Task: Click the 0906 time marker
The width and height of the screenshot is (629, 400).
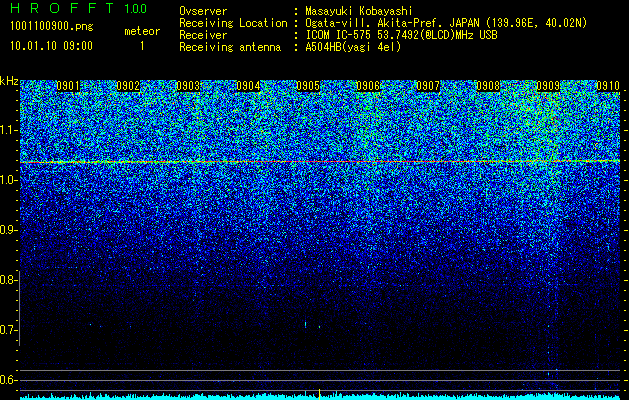Action: pyautogui.click(x=368, y=86)
